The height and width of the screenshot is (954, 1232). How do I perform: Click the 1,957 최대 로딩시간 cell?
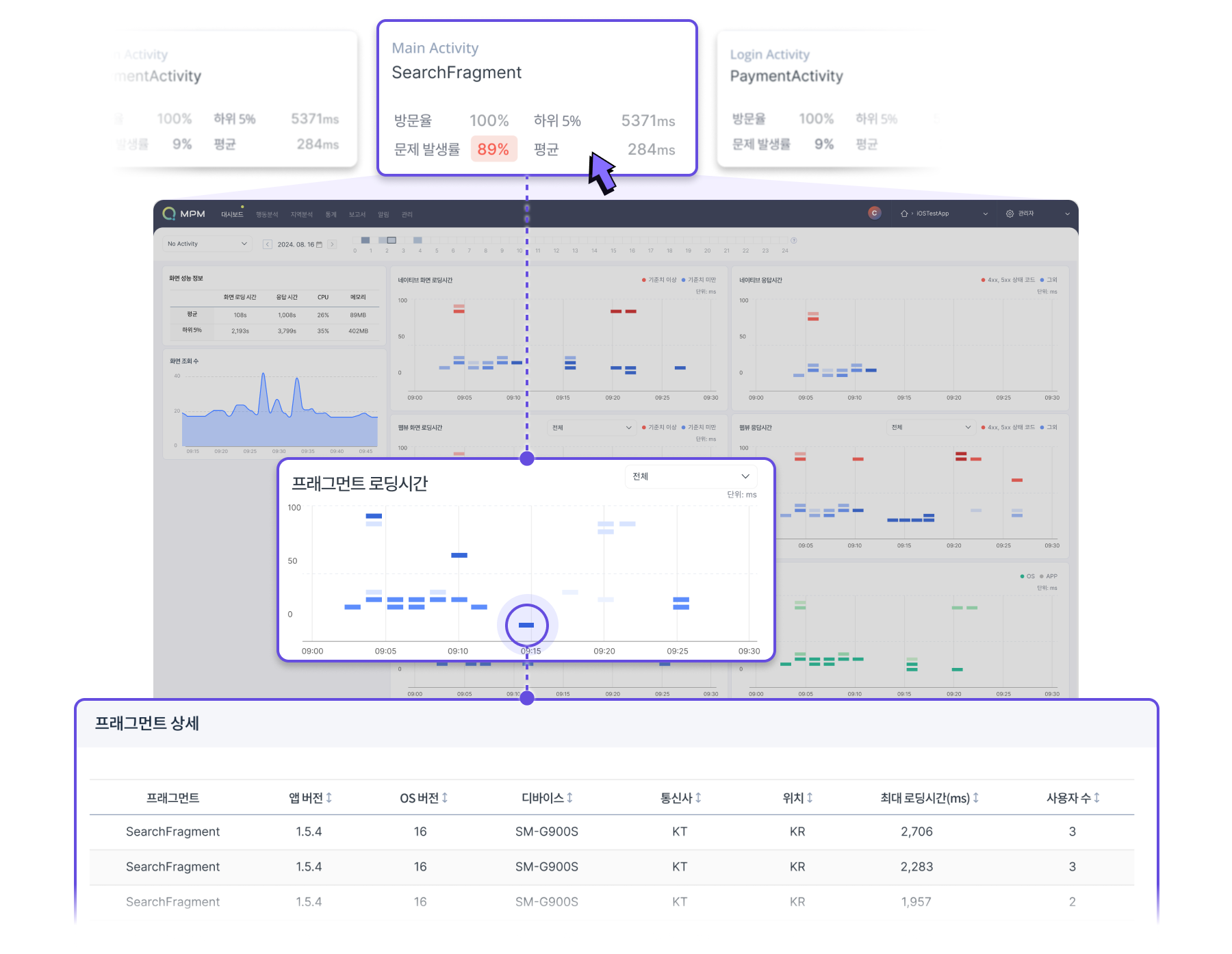[916, 902]
